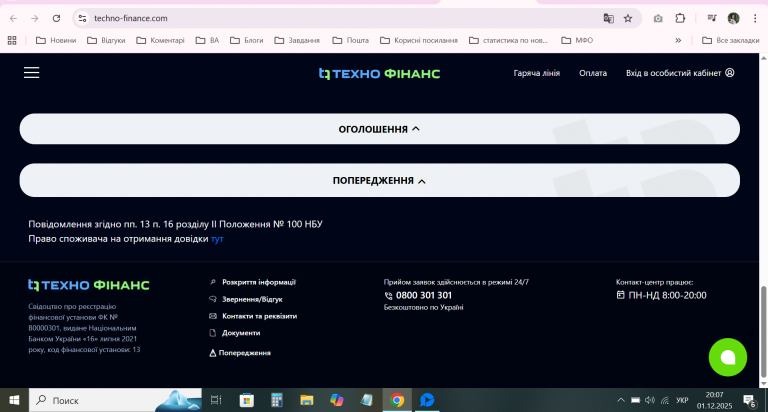Open Copilot app from the taskbar
This screenshot has height=412, width=768.
pyautogui.click(x=336, y=400)
